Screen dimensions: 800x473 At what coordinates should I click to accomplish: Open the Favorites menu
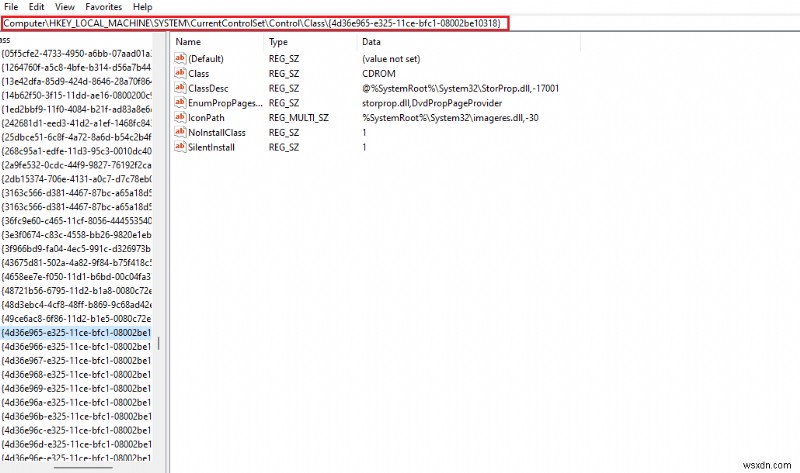click(x=104, y=7)
